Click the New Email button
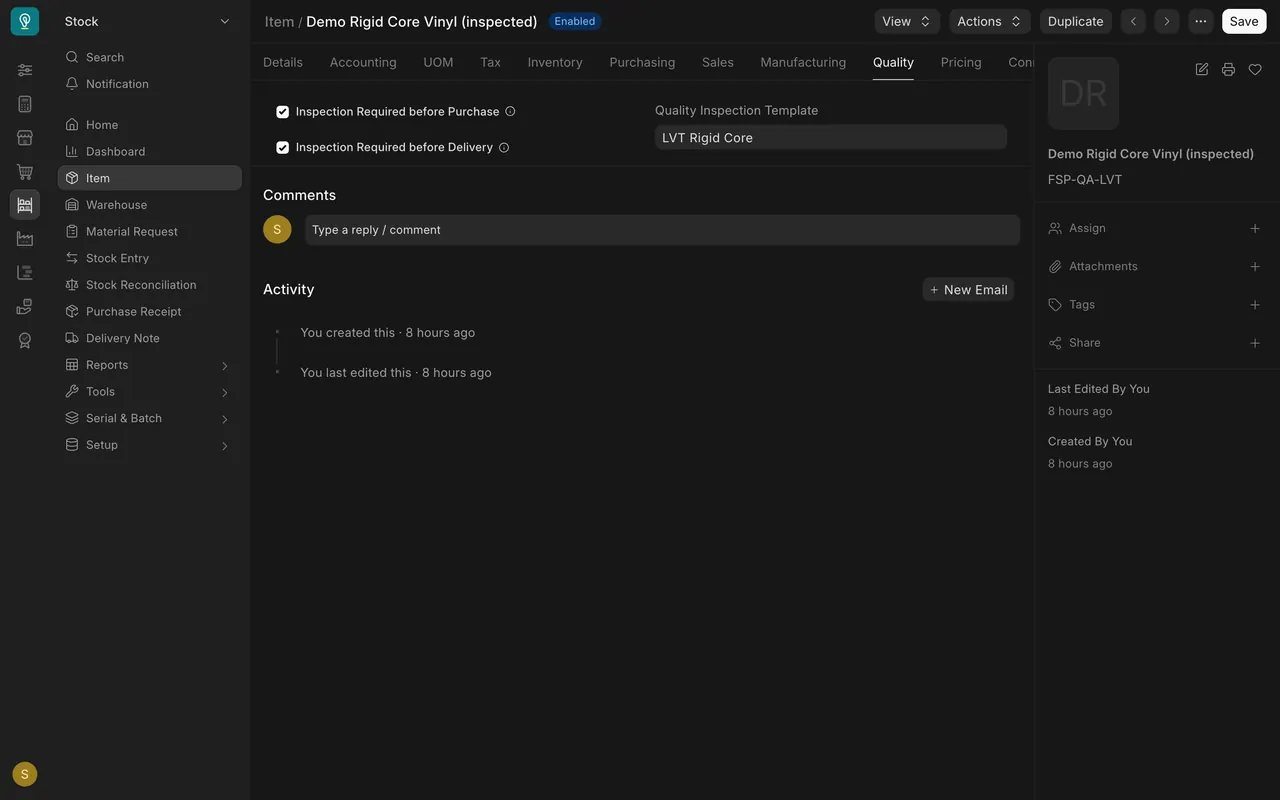The image size is (1280, 800). pos(968,290)
